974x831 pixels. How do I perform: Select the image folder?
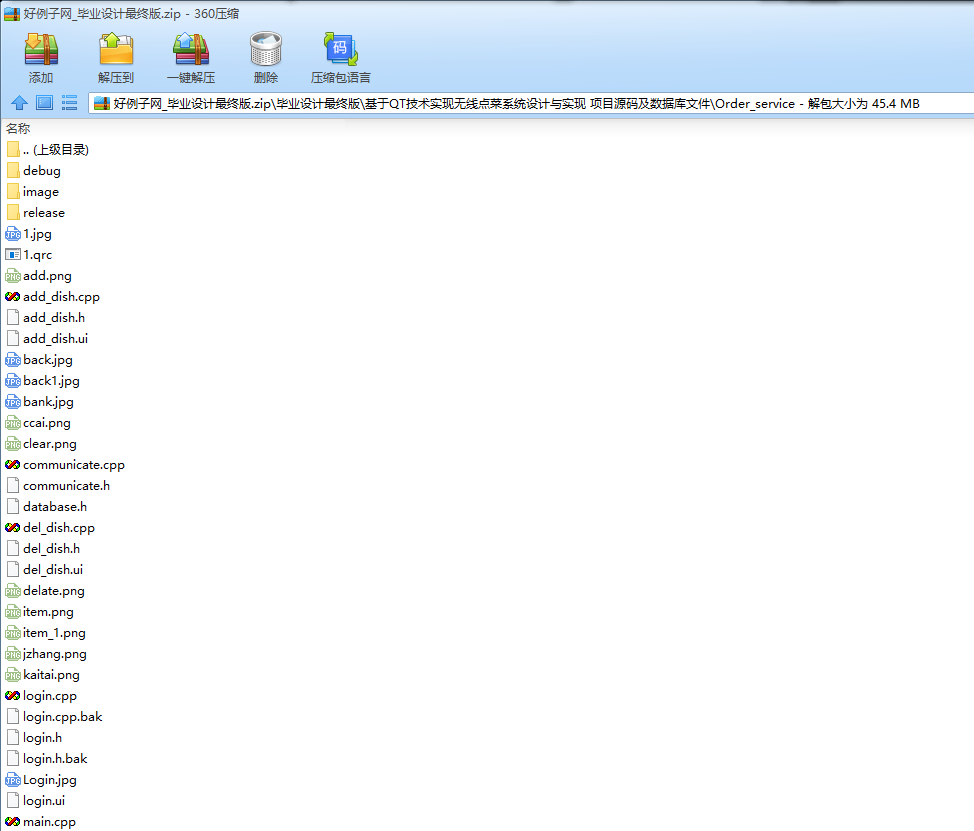33,192
